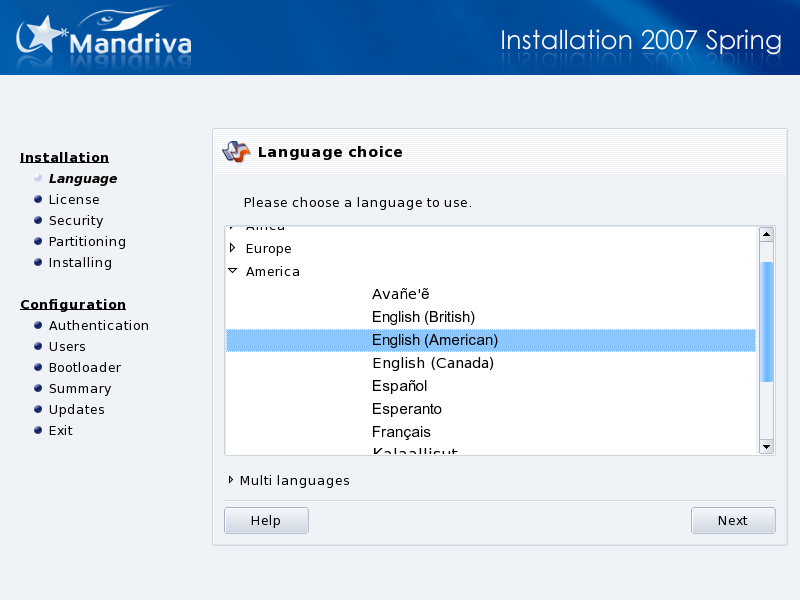Pick English (Canada) in the list
Image resolution: width=800 pixels, height=600 pixels.
(x=433, y=363)
